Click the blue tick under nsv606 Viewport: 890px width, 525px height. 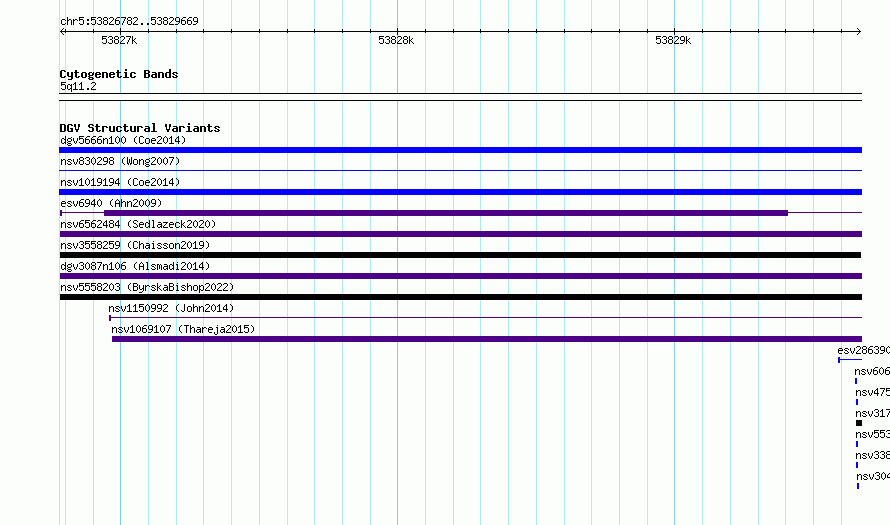pyautogui.click(x=856, y=381)
